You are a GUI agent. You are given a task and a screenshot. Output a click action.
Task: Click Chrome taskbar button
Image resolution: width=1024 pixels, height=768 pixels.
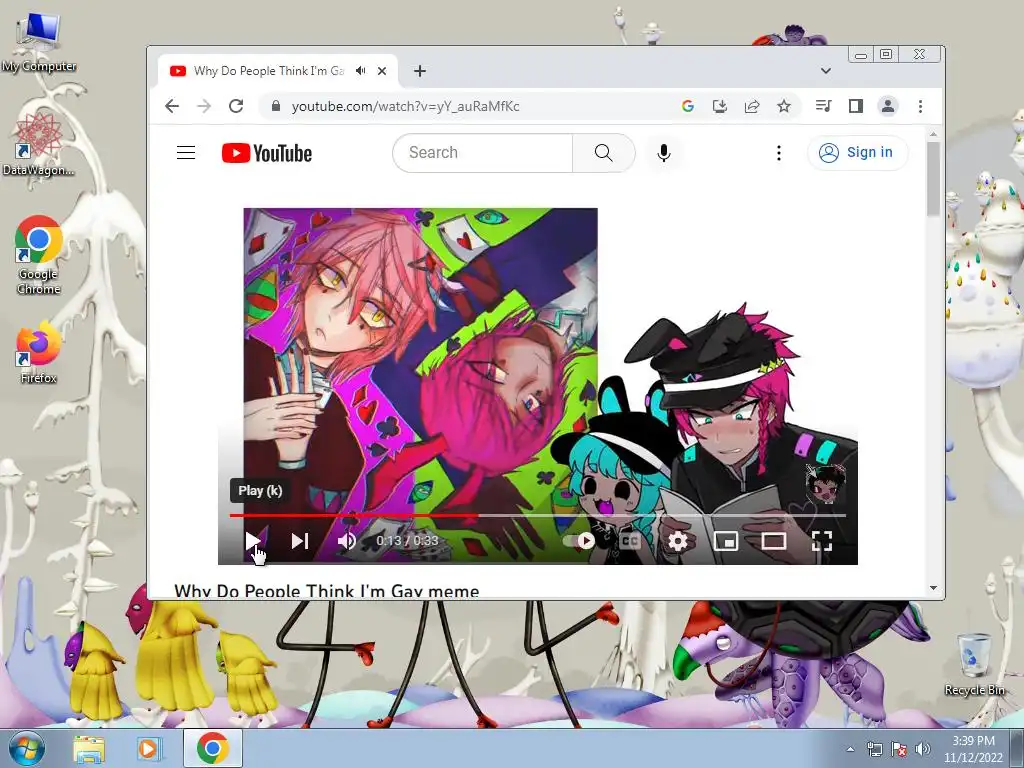212,748
